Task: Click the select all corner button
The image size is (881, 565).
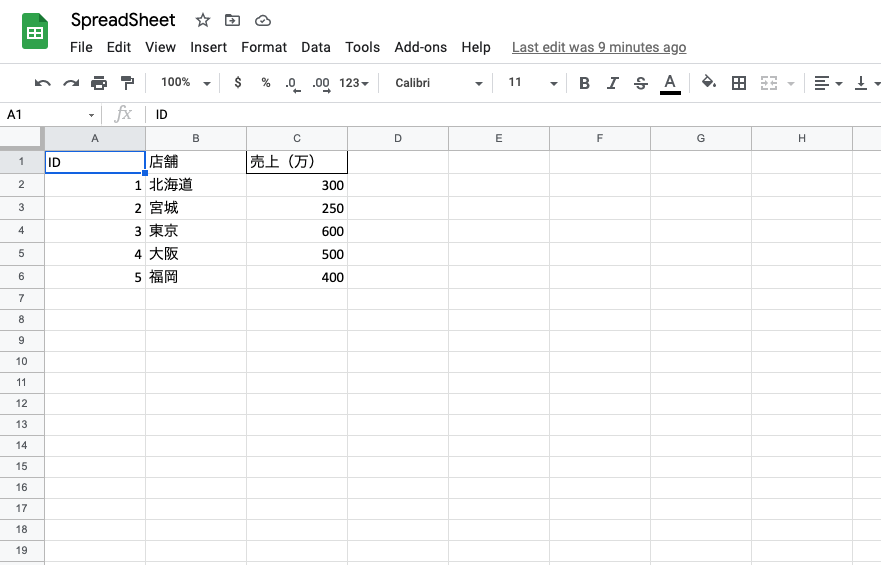Action: (x=22, y=138)
